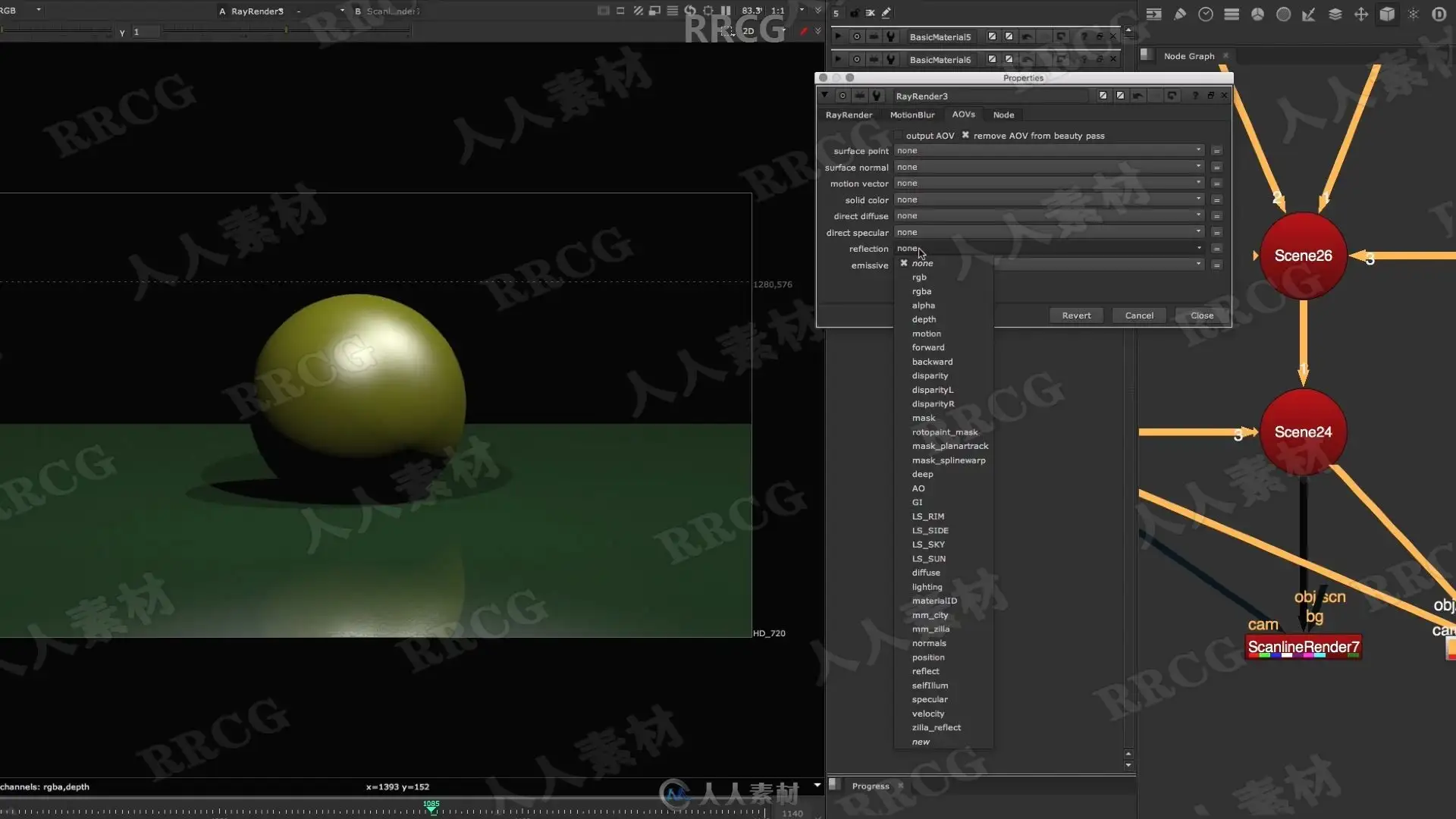Open the Time nodes clock icon
Screen dimensions: 1456x819
[1206, 14]
